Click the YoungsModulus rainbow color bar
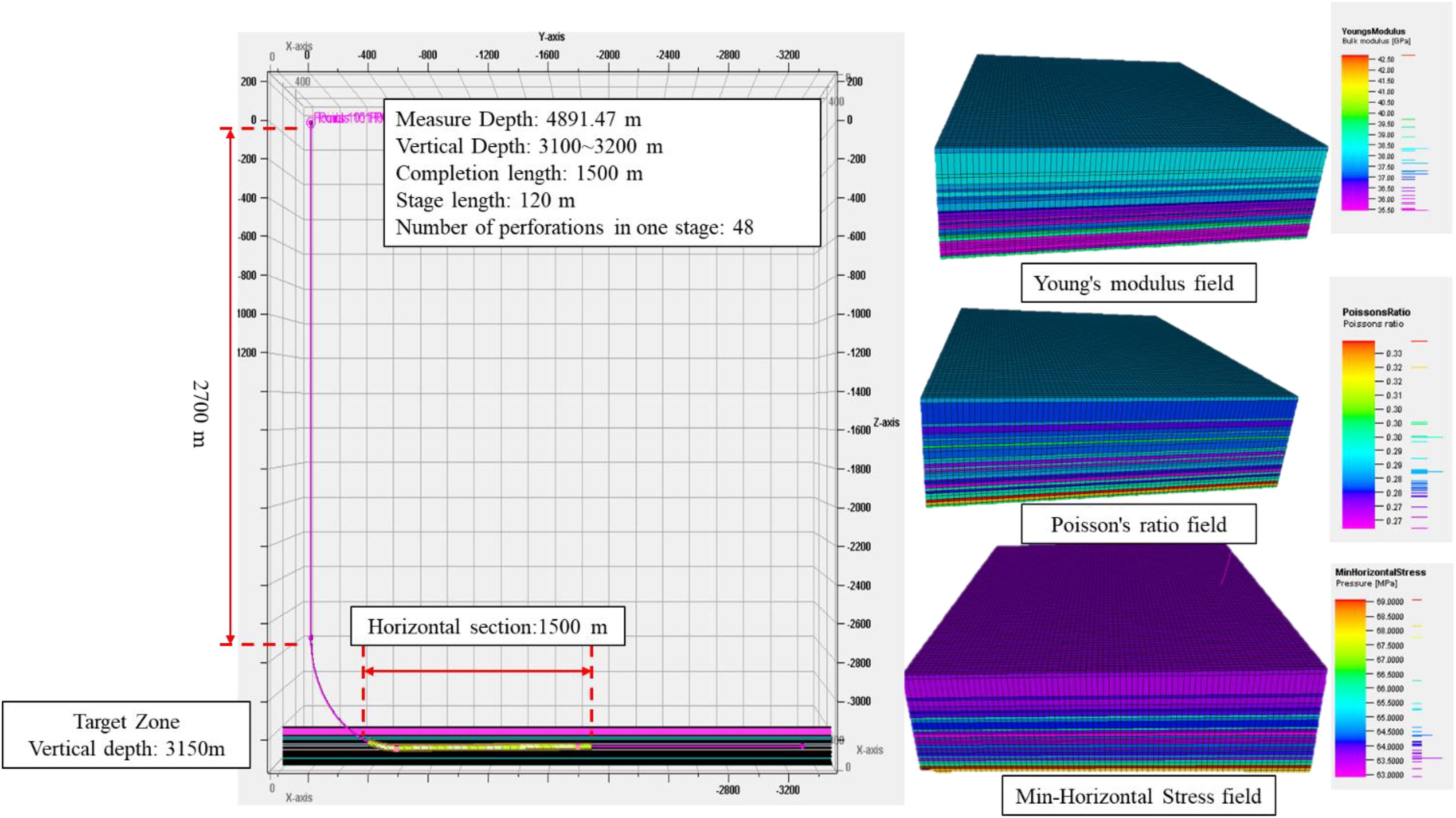 pos(1355,133)
